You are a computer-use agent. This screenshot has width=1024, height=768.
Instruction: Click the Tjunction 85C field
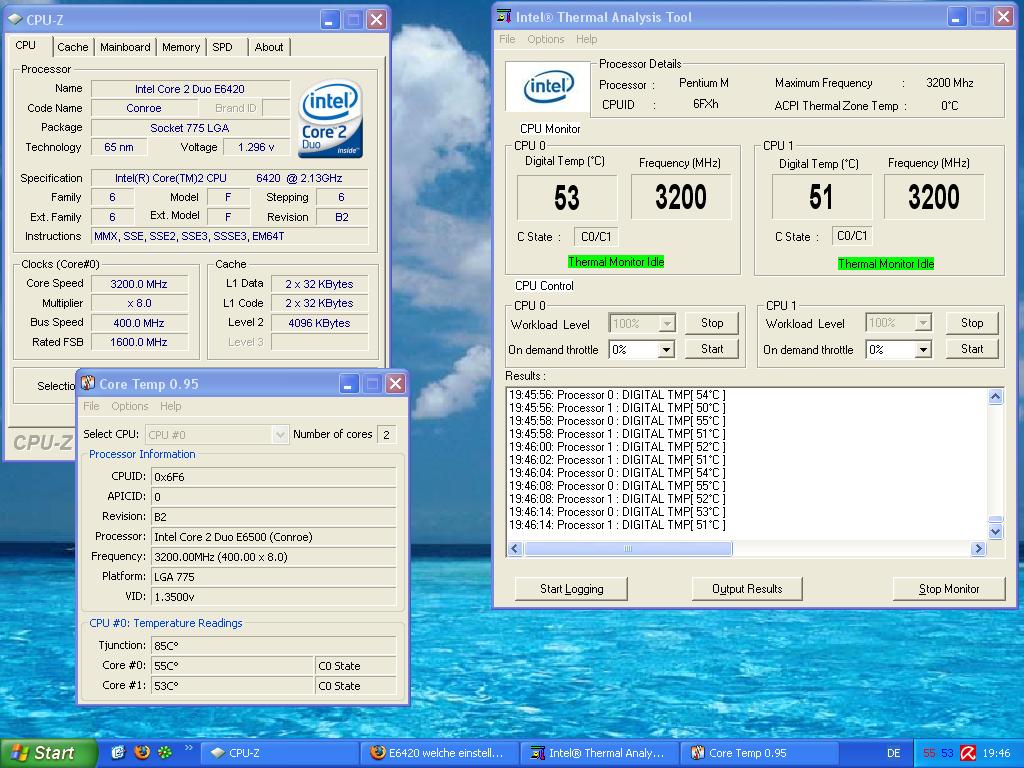(274, 645)
